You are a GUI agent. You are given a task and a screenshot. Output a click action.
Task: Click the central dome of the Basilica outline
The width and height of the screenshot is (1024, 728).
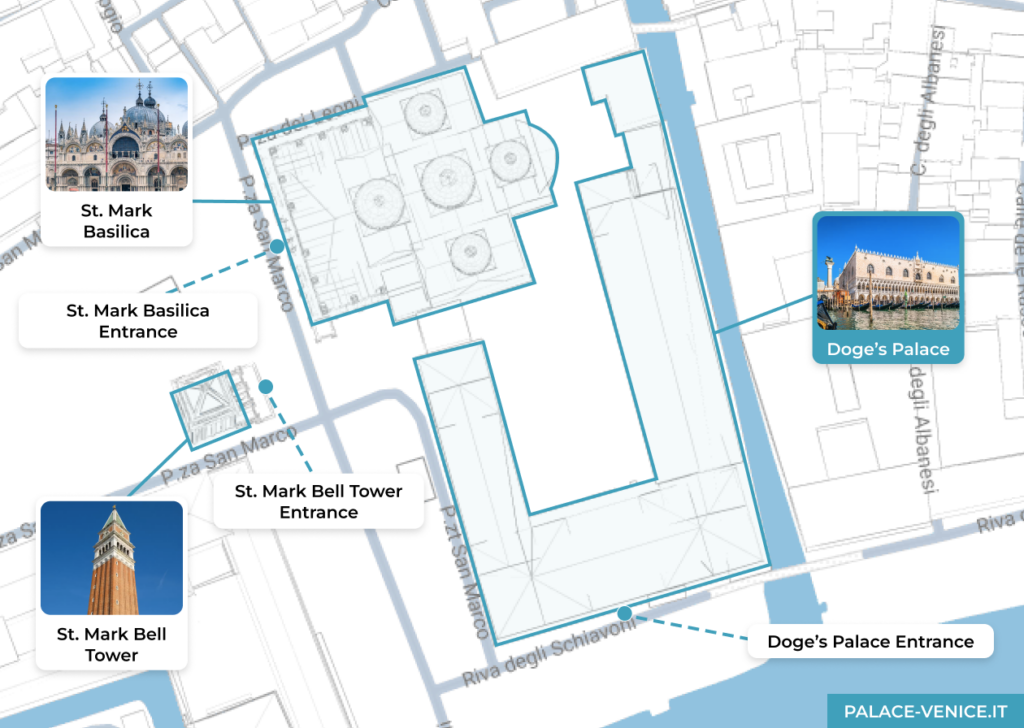pyautogui.click(x=447, y=181)
